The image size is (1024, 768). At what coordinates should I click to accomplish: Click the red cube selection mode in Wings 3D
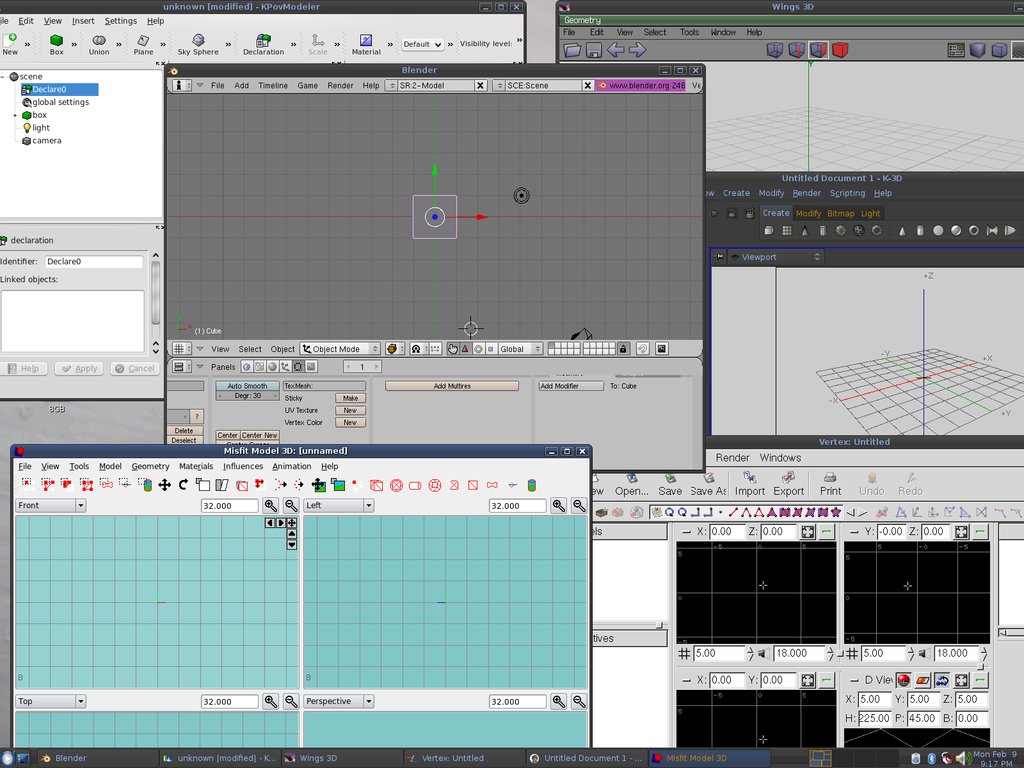[840, 50]
